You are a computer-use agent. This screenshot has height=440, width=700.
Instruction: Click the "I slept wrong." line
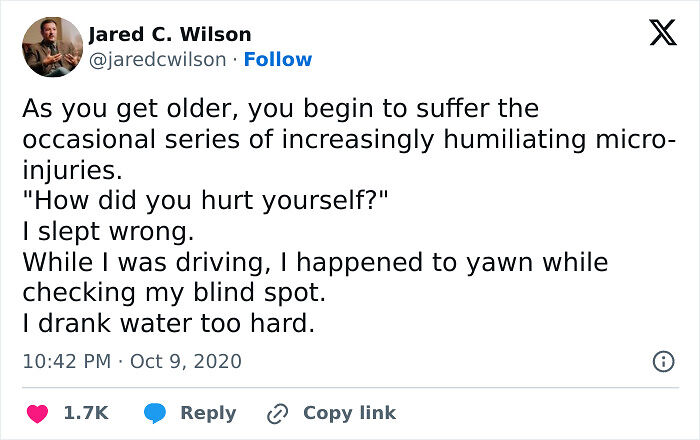point(105,232)
